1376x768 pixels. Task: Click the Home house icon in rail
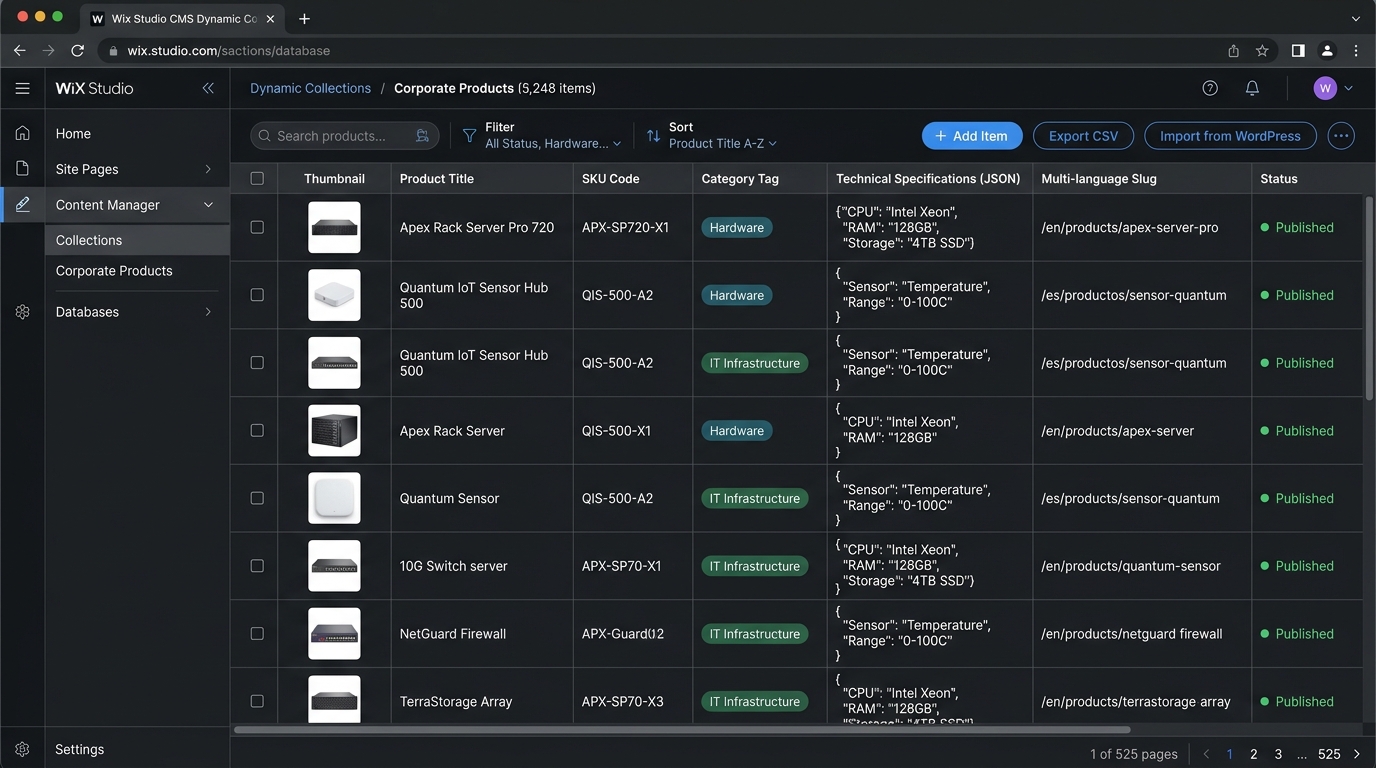(22, 133)
